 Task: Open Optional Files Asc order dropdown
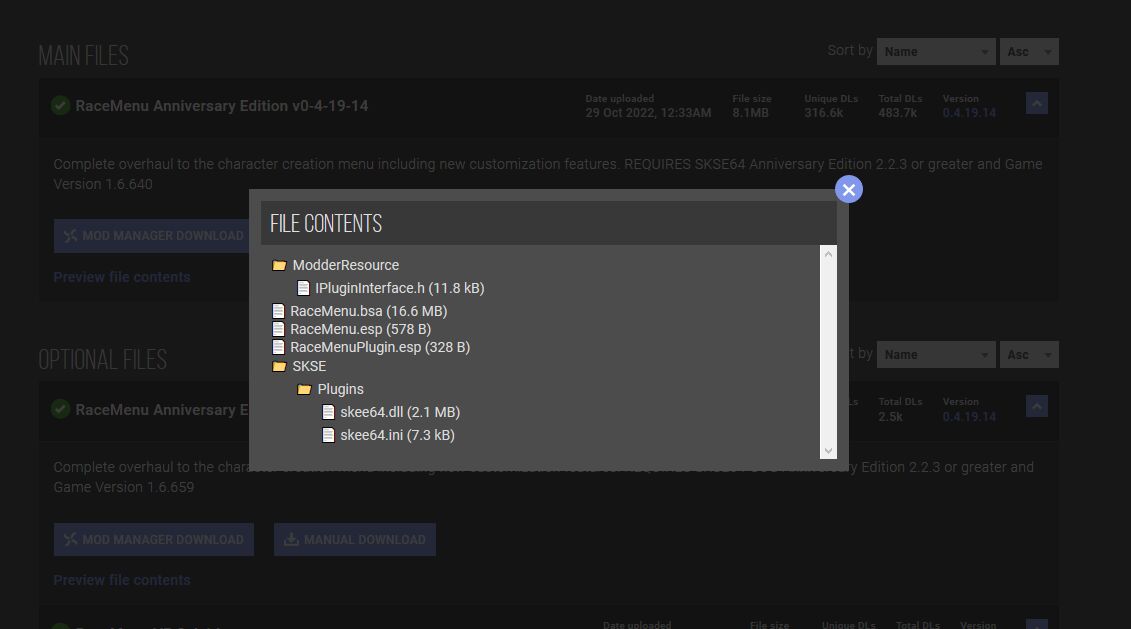pyautogui.click(x=1029, y=355)
